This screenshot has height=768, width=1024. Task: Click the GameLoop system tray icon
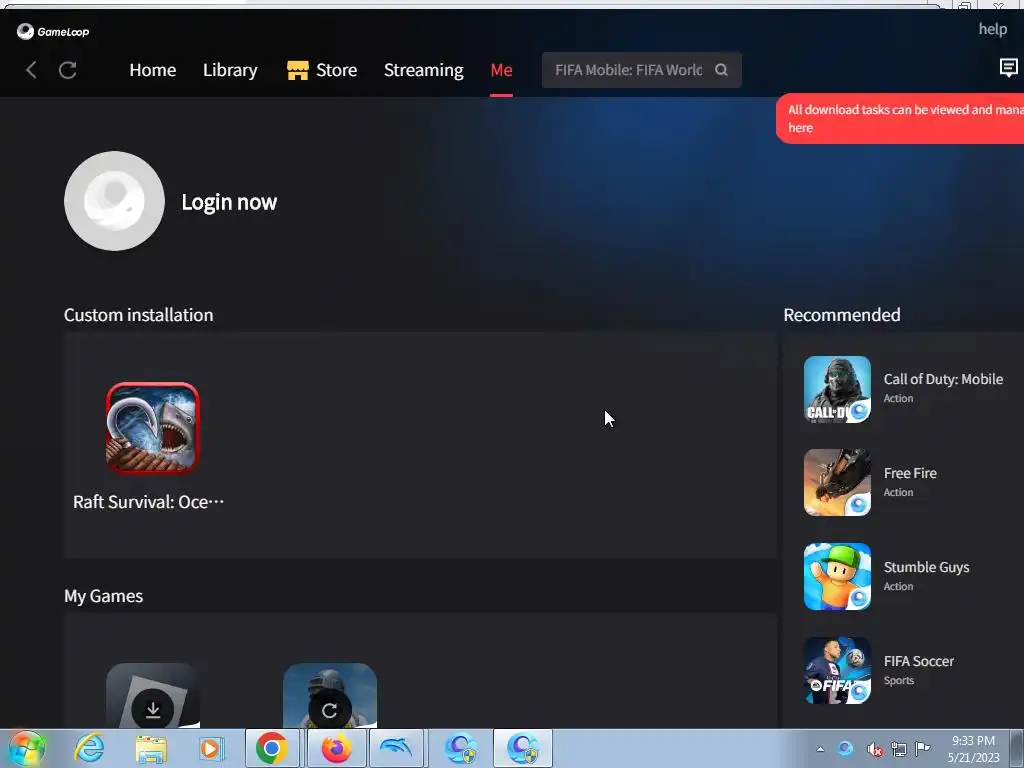[845, 748]
